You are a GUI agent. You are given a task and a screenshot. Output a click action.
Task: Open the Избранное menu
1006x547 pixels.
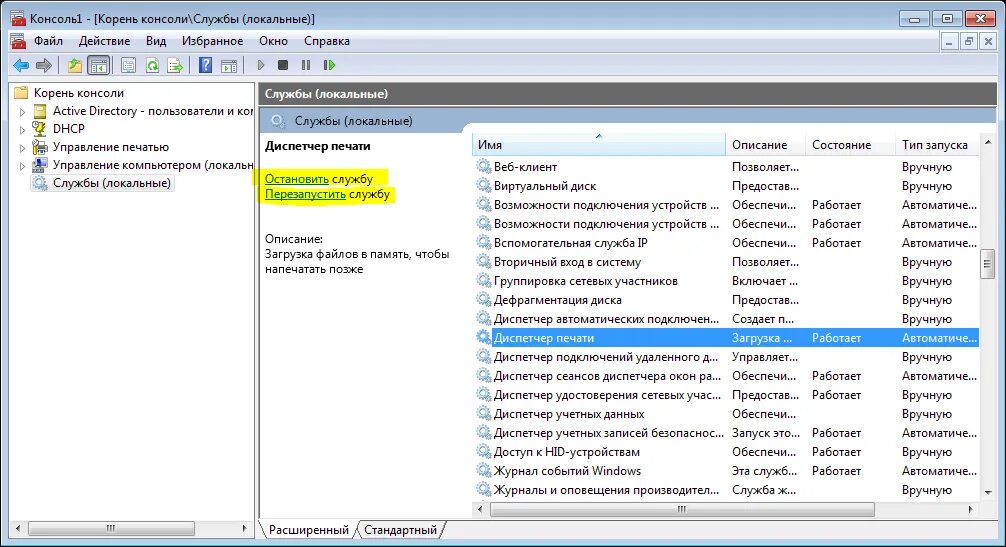point(212,41)
